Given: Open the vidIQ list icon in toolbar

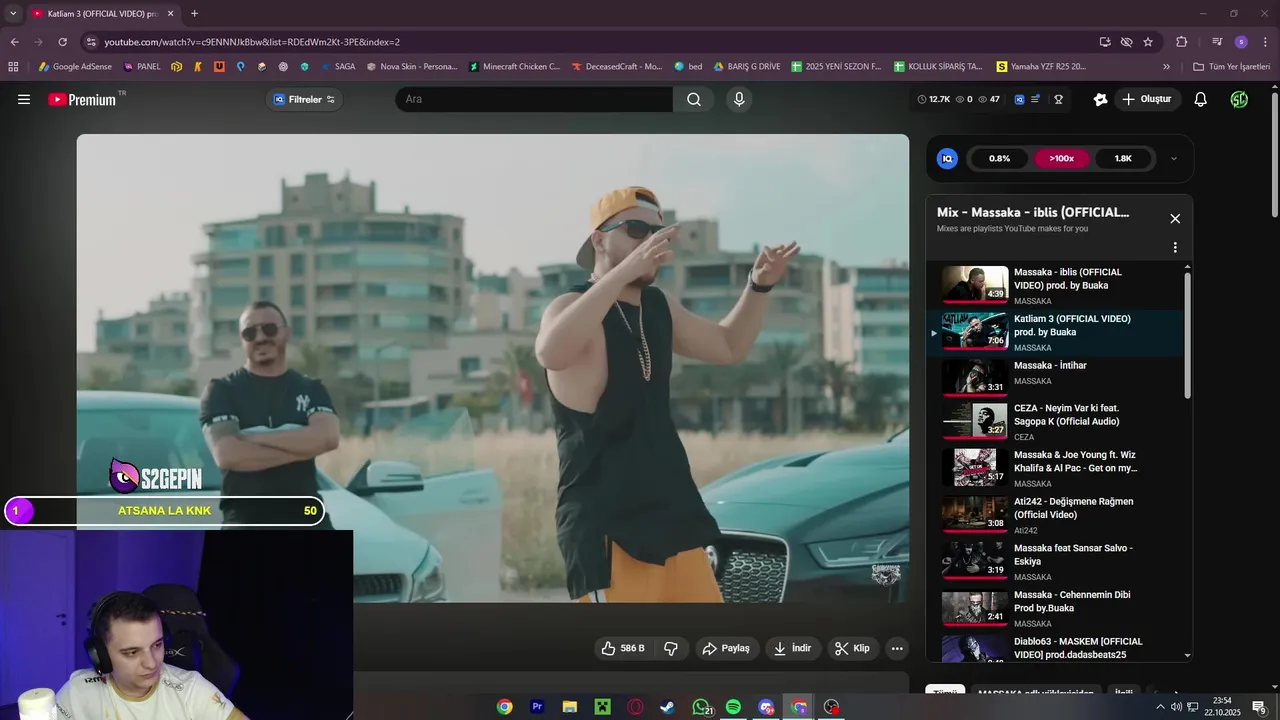Looking at the screenshot, I should [x=1036, y=99].
